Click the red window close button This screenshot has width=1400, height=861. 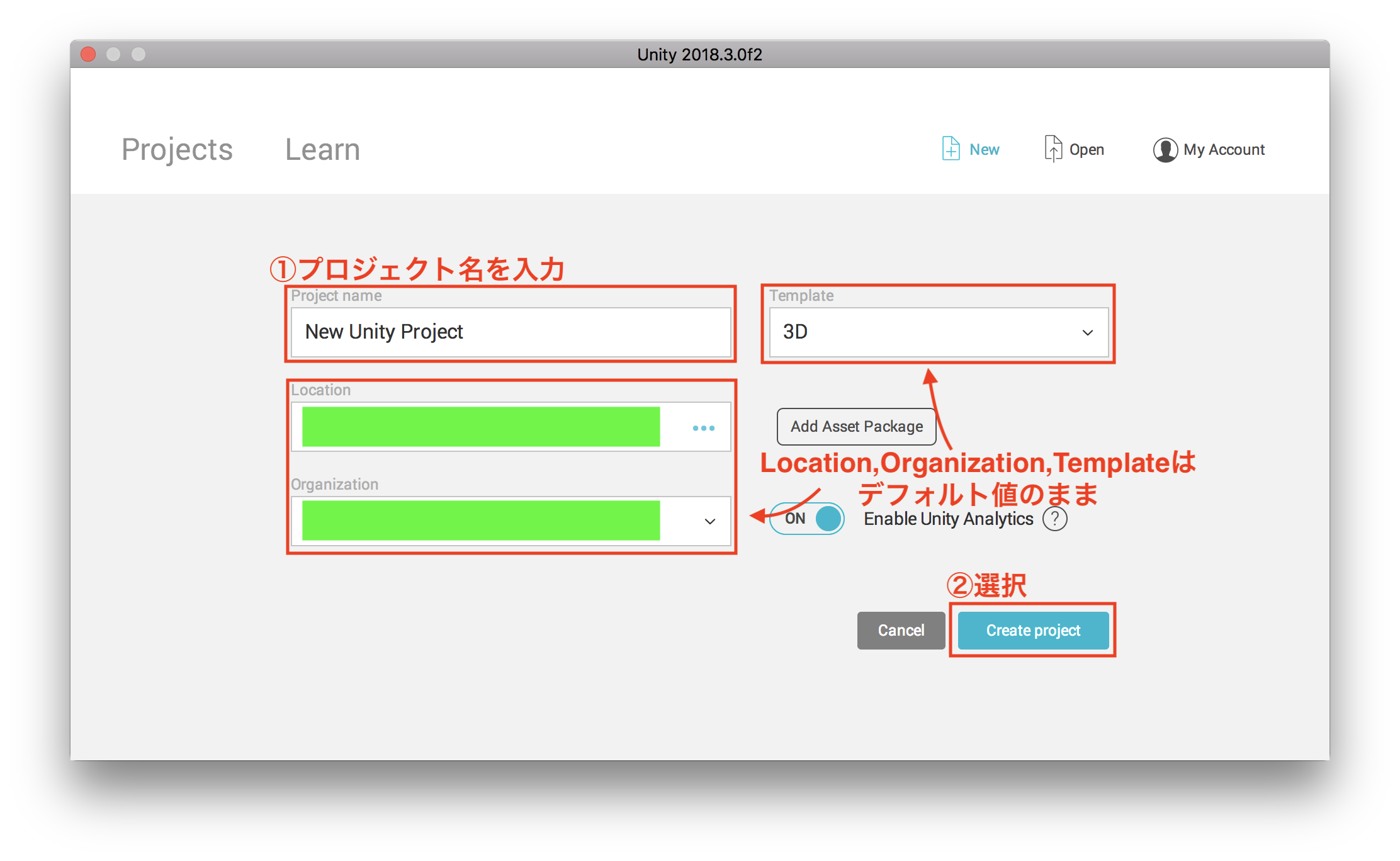pos(89,54)
